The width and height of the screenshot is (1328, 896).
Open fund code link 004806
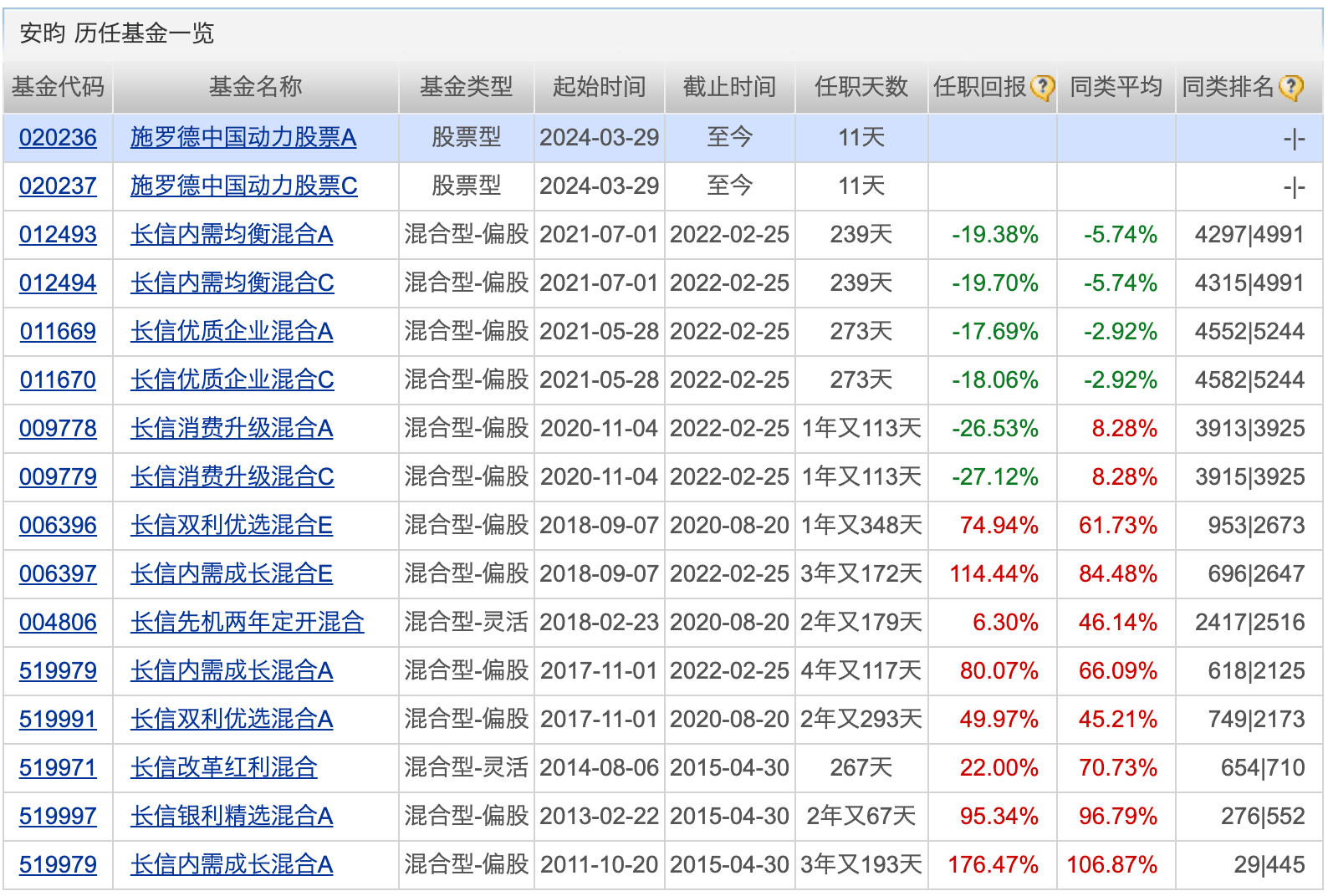(x=58, y=623)
